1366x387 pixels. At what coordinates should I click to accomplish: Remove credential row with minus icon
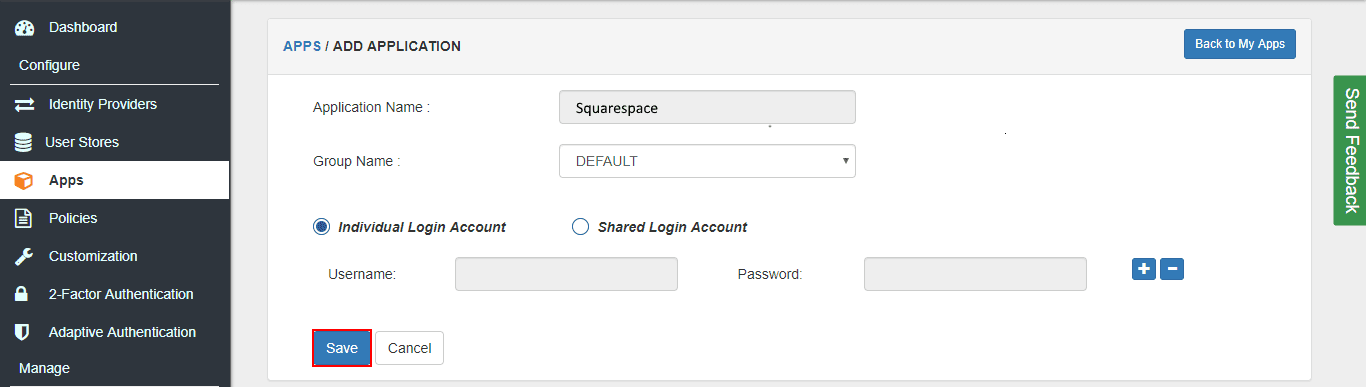pyautogui.click(x=1172, y=269)
